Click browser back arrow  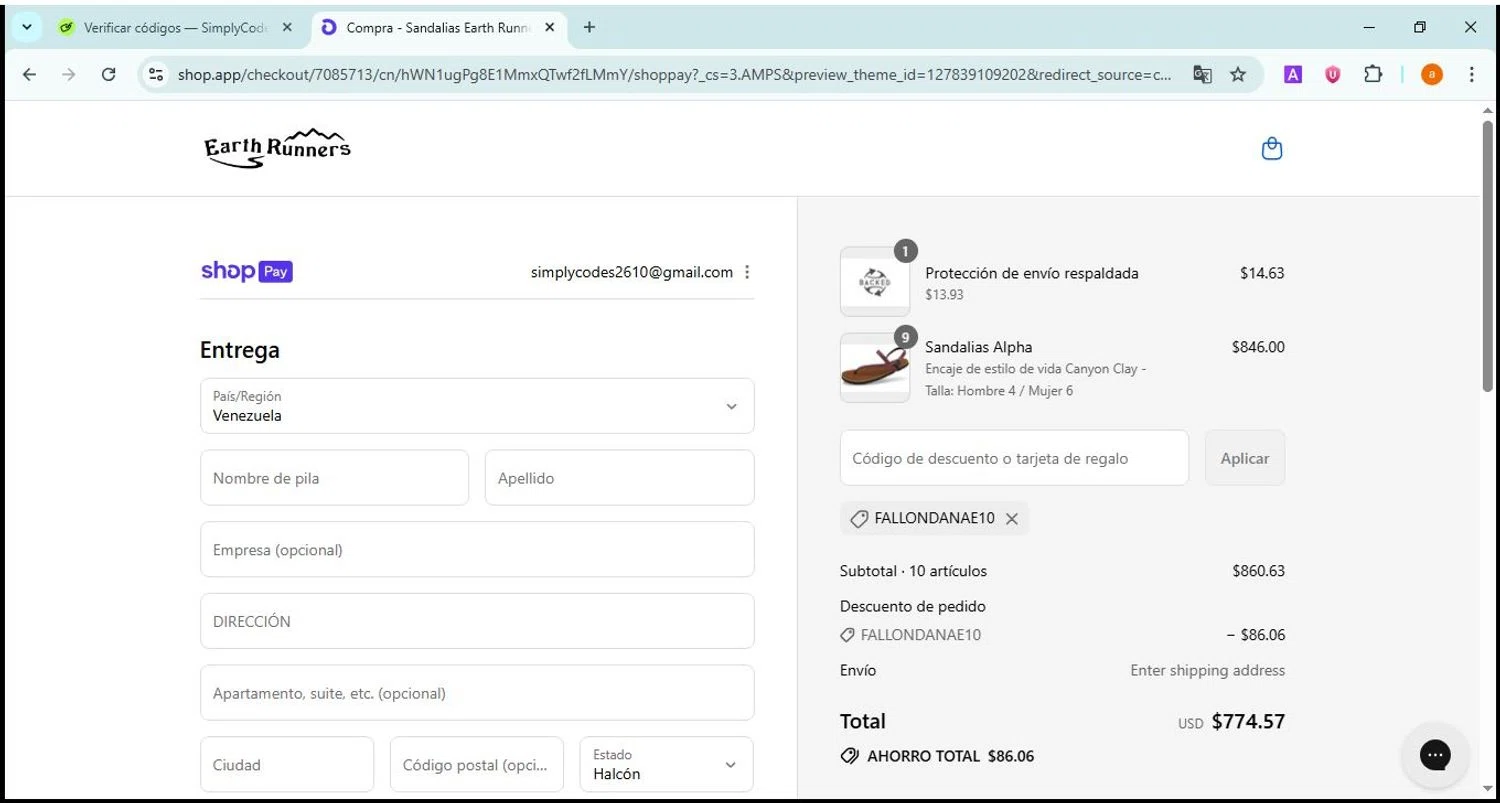[29, 74]
